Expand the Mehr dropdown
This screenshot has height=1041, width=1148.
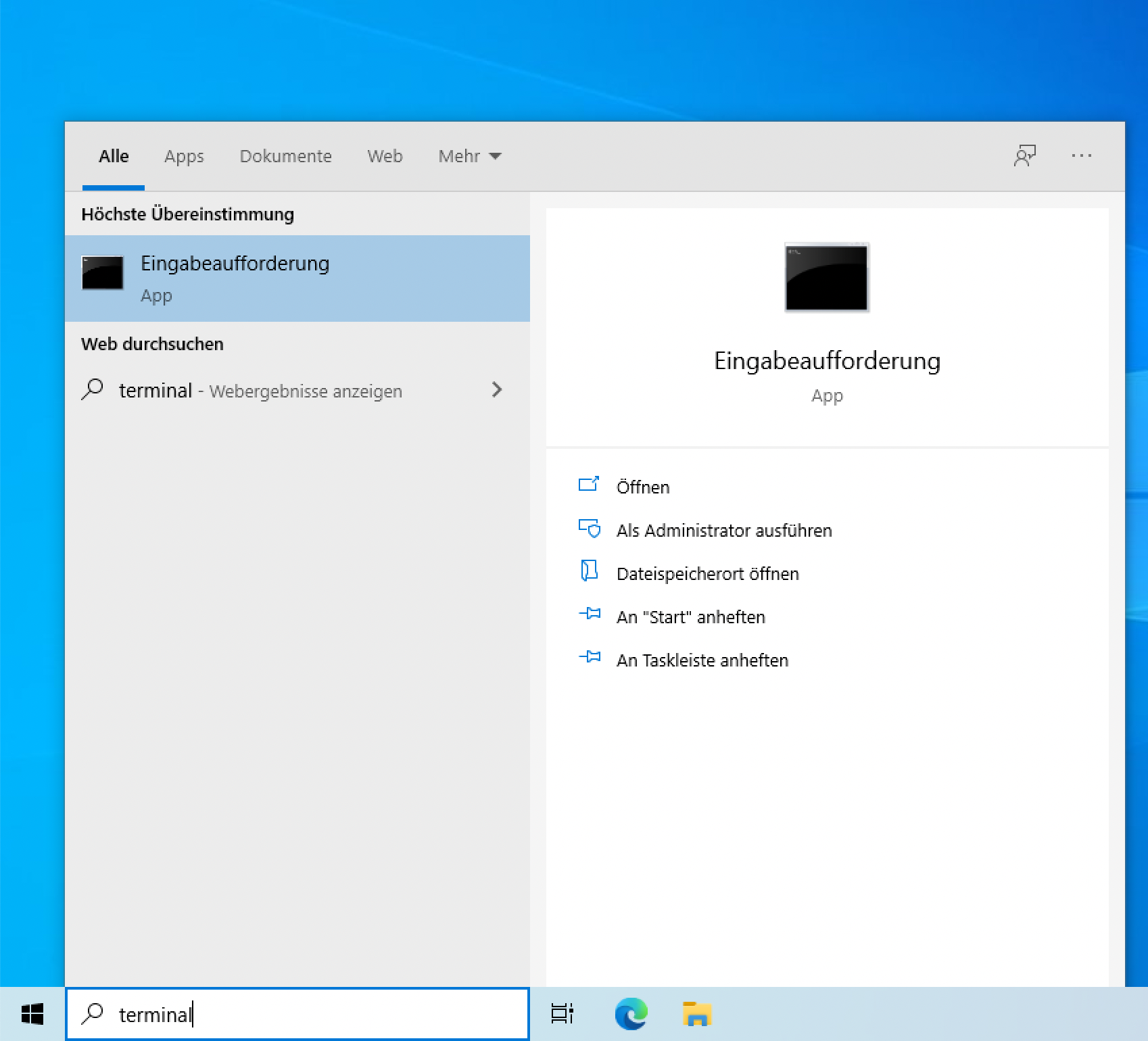[x=470, y=156]
